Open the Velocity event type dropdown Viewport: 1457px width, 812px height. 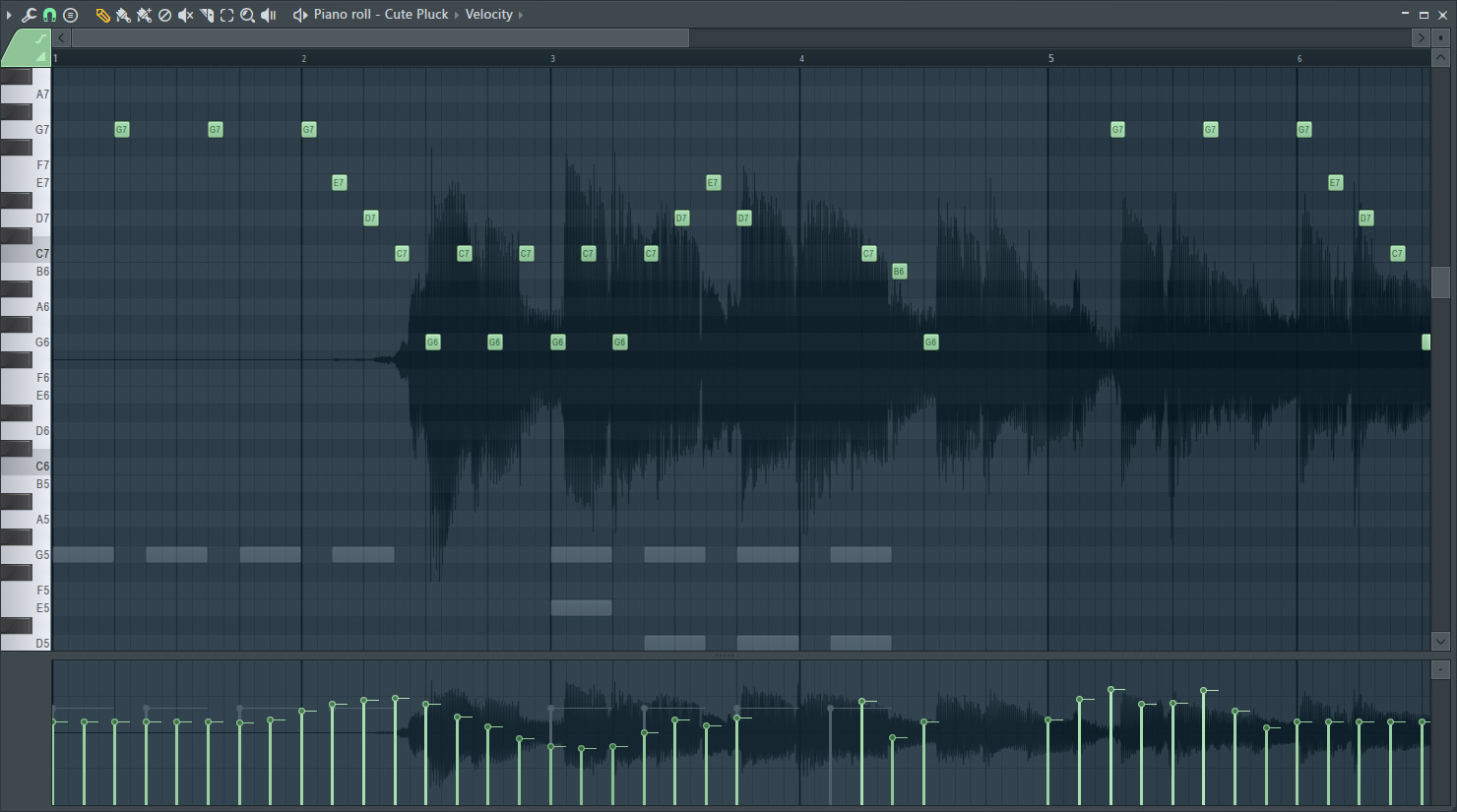tap(489, 15)
